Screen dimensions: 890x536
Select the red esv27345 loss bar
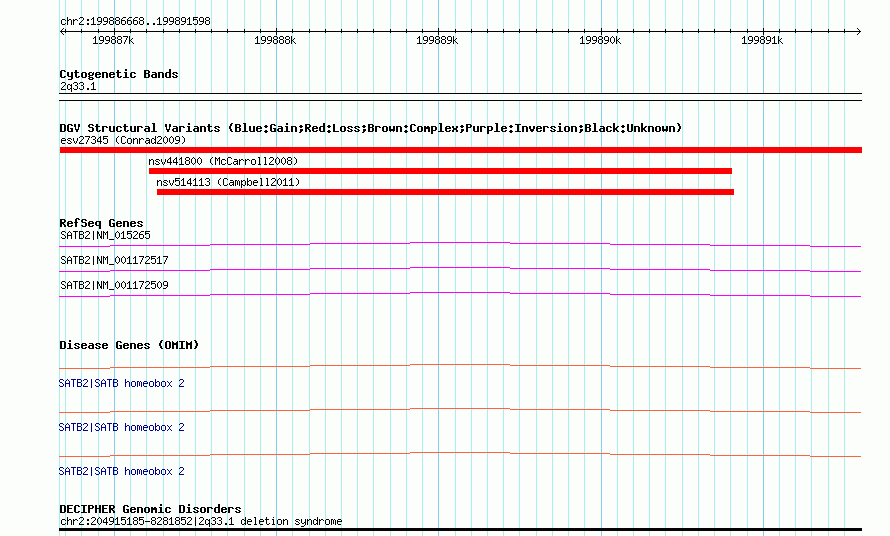(x=461, y=150)
